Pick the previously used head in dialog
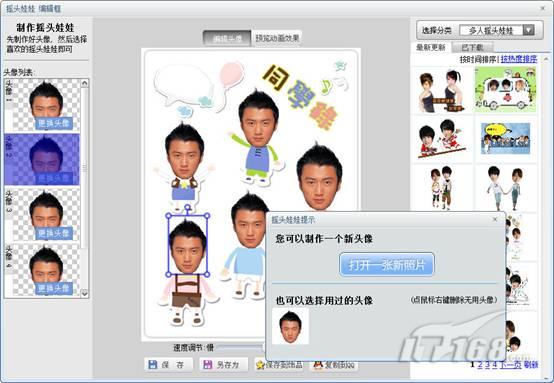554x383 pixels. click(290, 326)
